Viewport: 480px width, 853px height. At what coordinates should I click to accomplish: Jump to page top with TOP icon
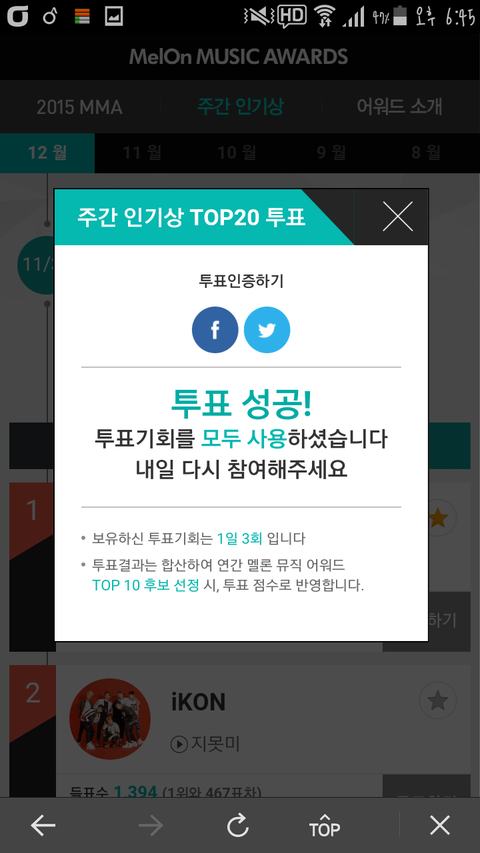pyautogui.click(x=324, y=825)
